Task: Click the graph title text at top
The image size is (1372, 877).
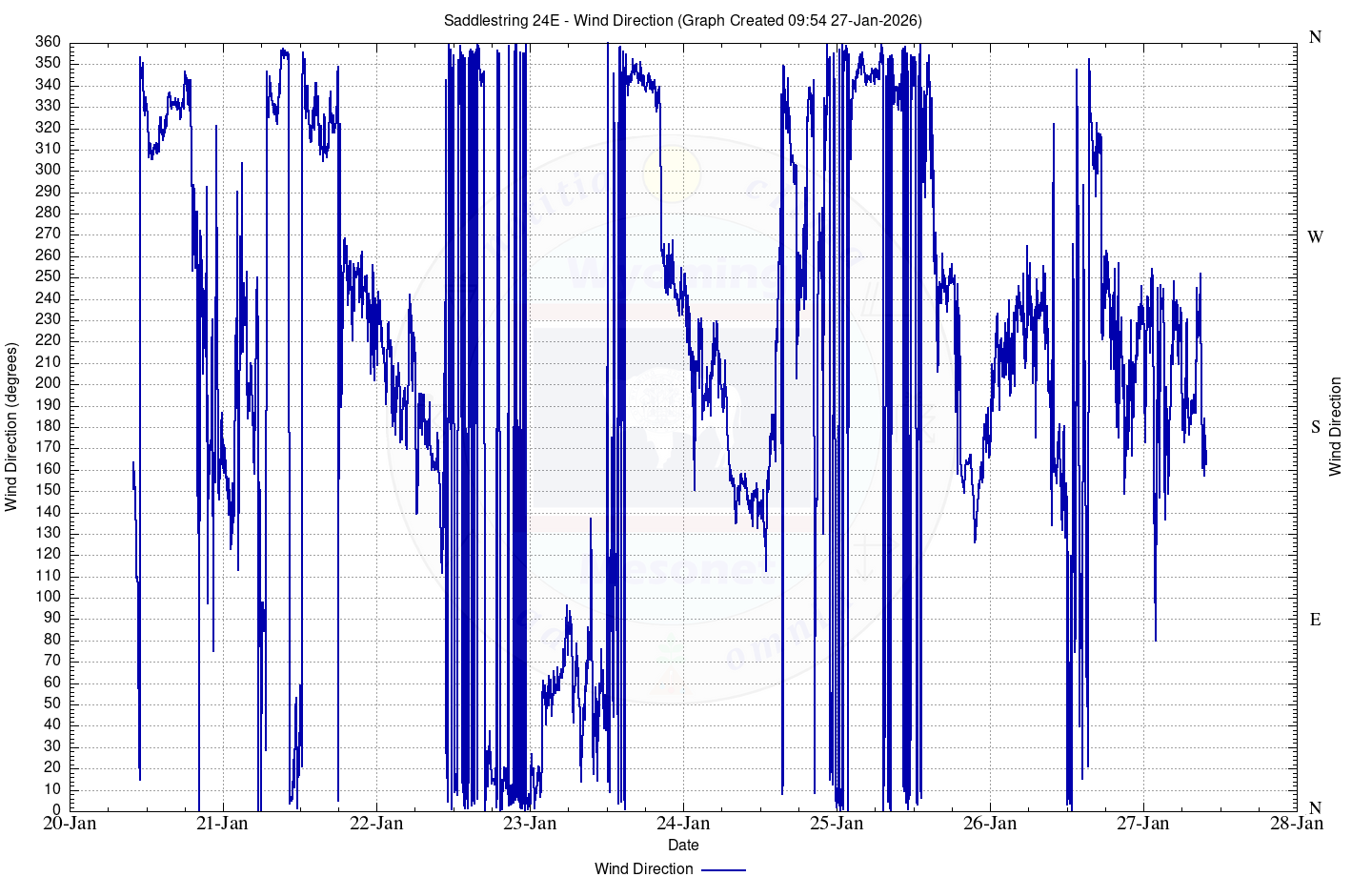Action: [x=682, y=20]
